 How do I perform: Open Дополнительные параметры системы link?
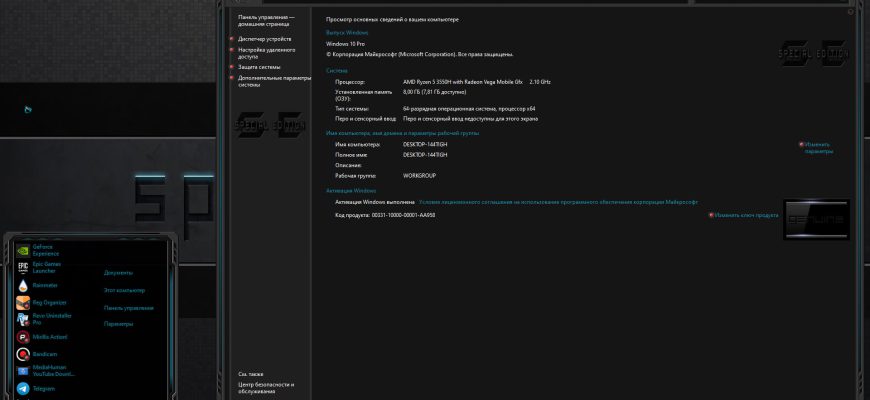[x=275, y=82]
